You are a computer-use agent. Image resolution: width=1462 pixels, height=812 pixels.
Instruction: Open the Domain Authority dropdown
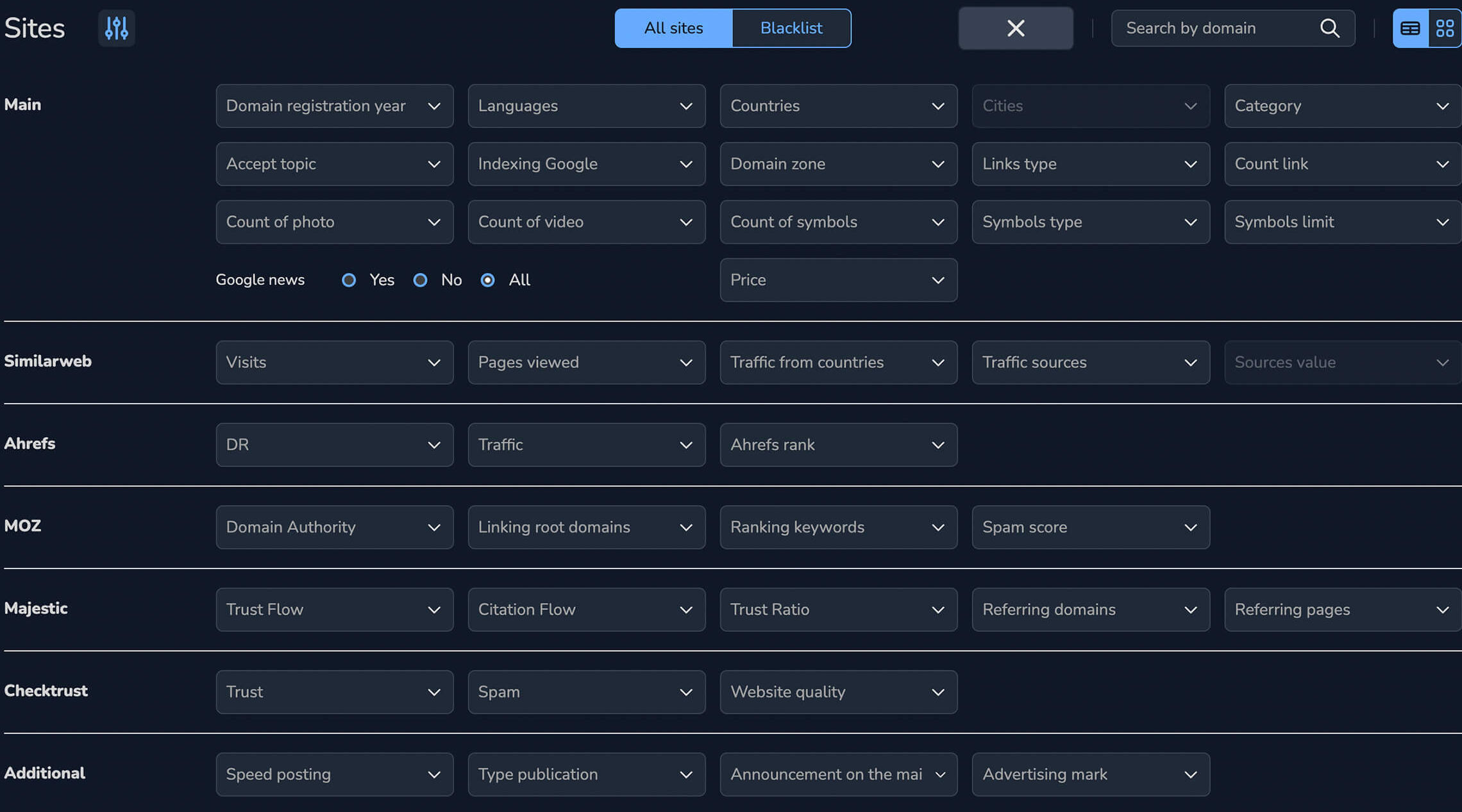[x=334, y=527]
